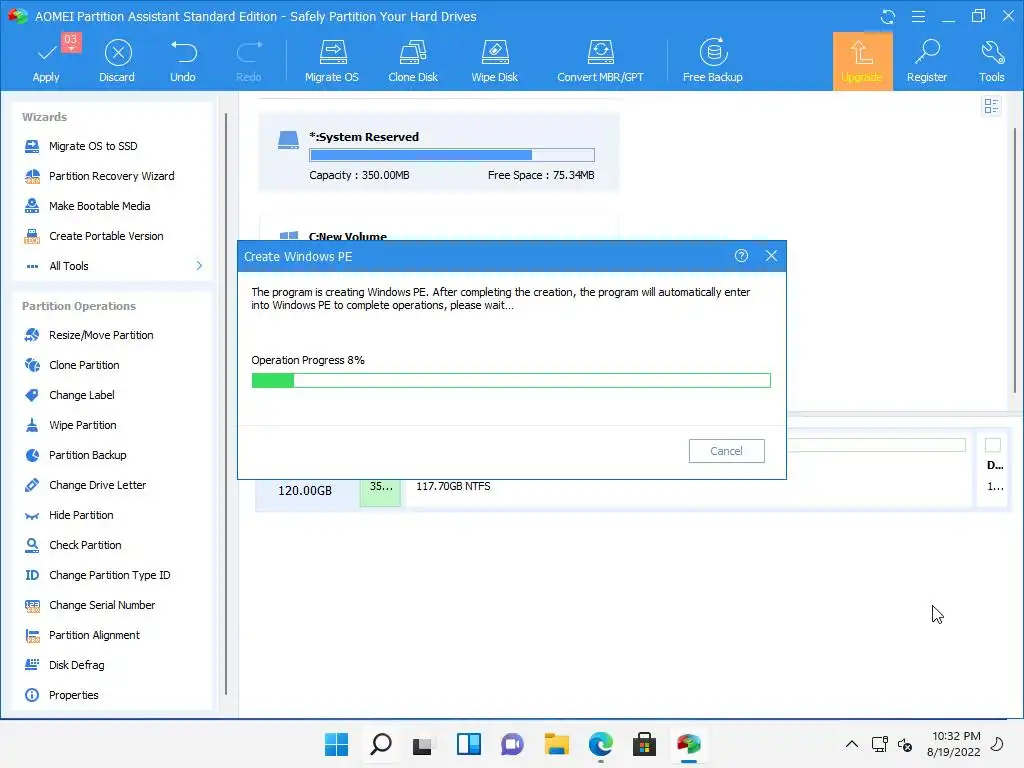Select the System Reserved partition card

tap(439, 152)
